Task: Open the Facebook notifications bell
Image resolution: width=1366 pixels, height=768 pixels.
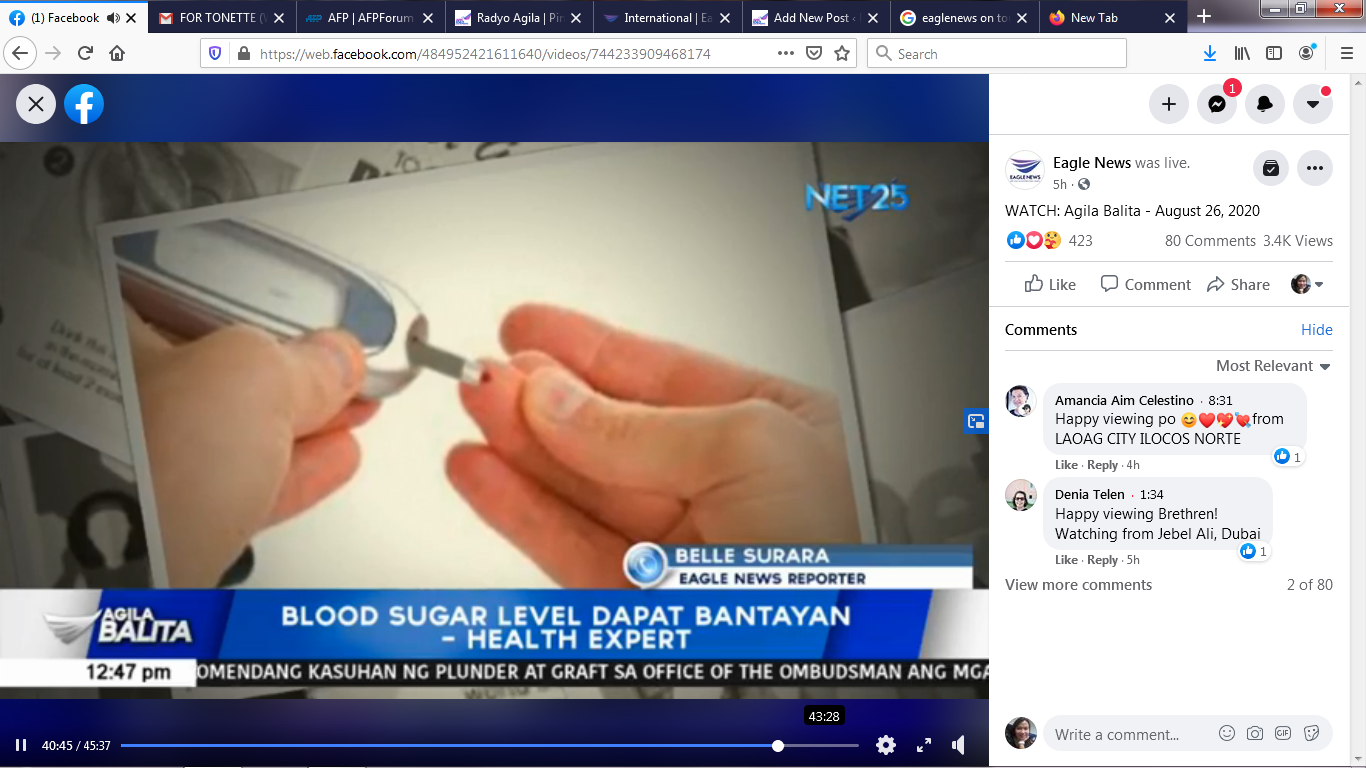Action: coord(1265,104)
